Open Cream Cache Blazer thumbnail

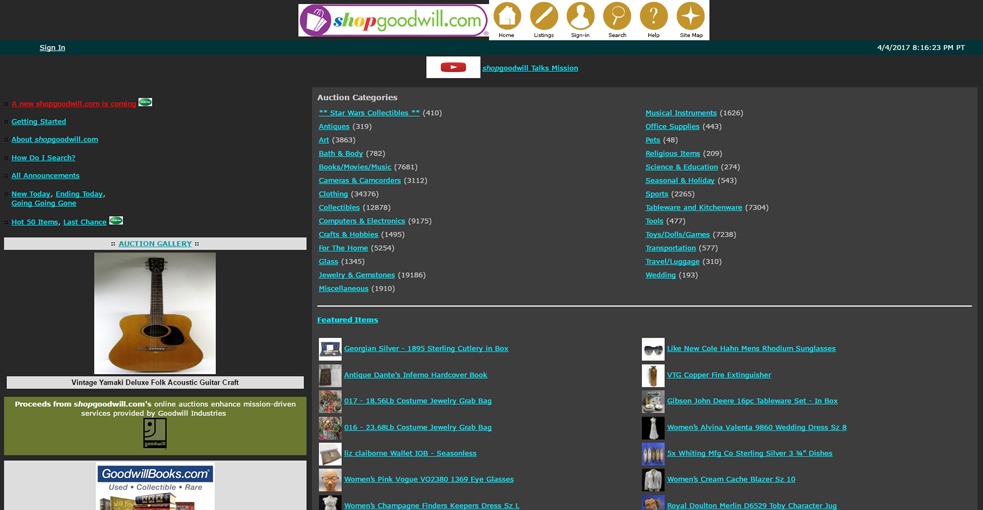pos(653,480)
